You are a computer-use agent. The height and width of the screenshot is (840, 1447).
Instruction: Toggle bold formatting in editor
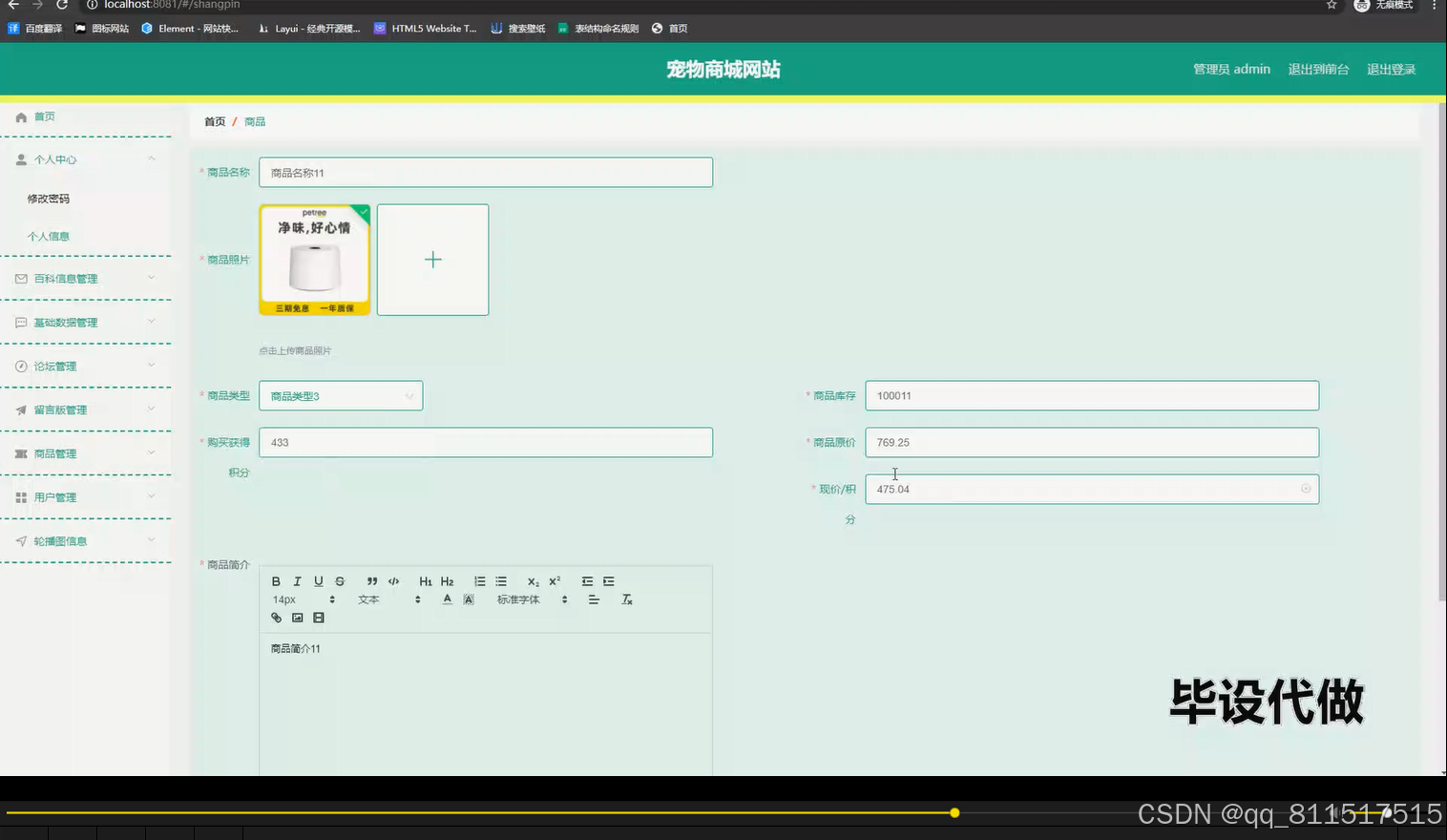276,581
